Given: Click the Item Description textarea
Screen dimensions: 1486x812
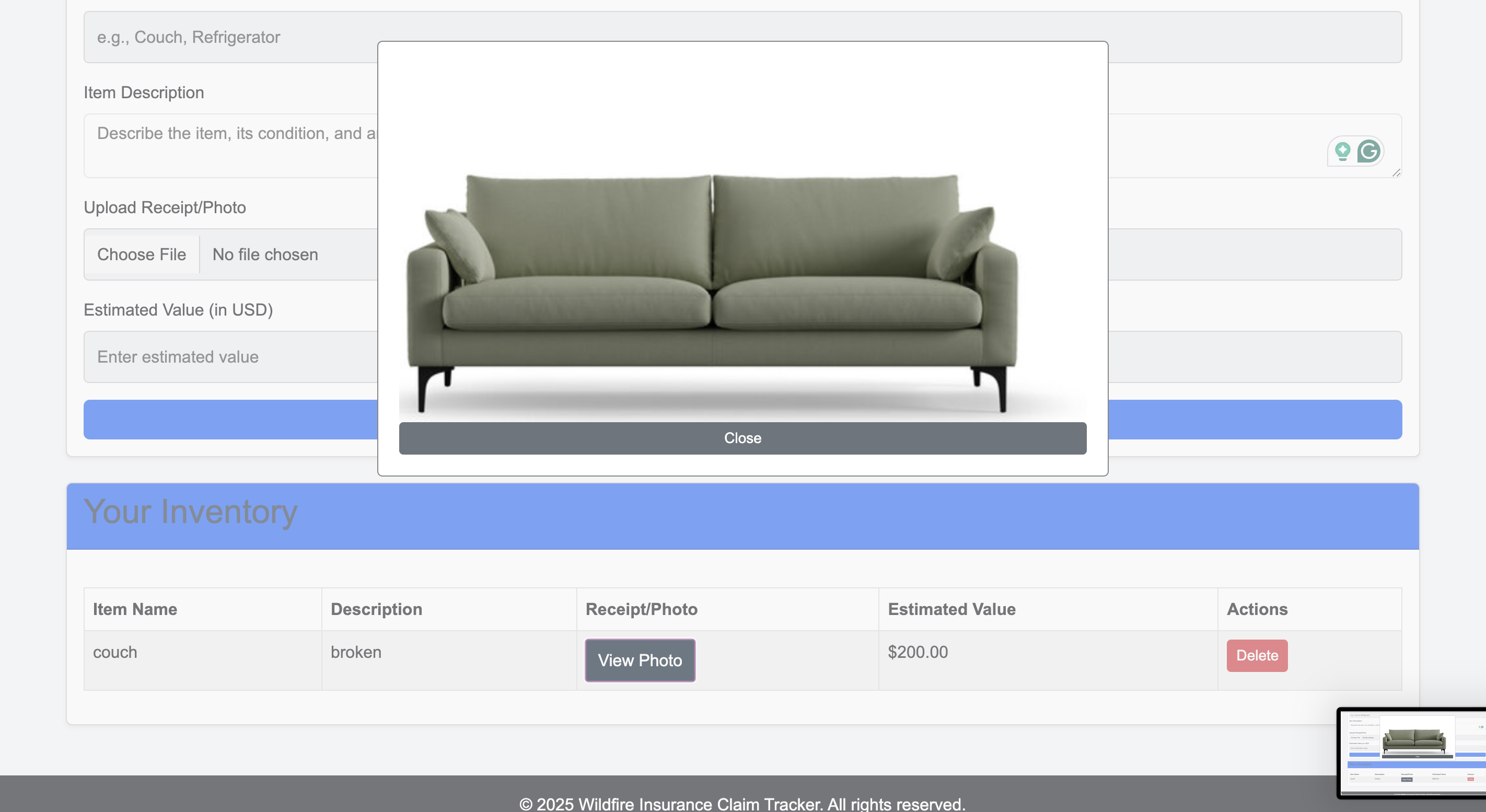Looking at the screenshot, I should point(231,145).
